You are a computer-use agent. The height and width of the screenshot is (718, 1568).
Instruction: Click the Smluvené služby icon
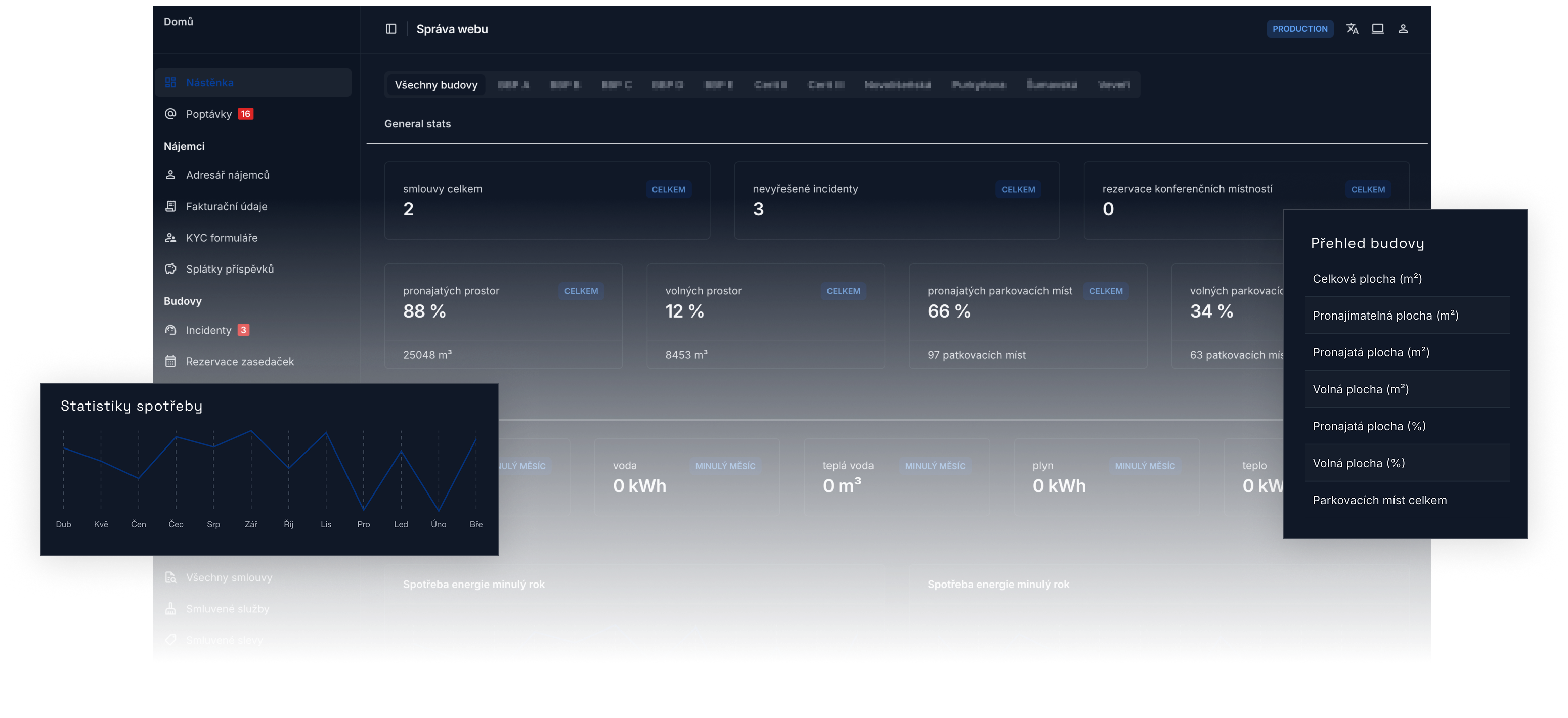click(x=170, y=608)
